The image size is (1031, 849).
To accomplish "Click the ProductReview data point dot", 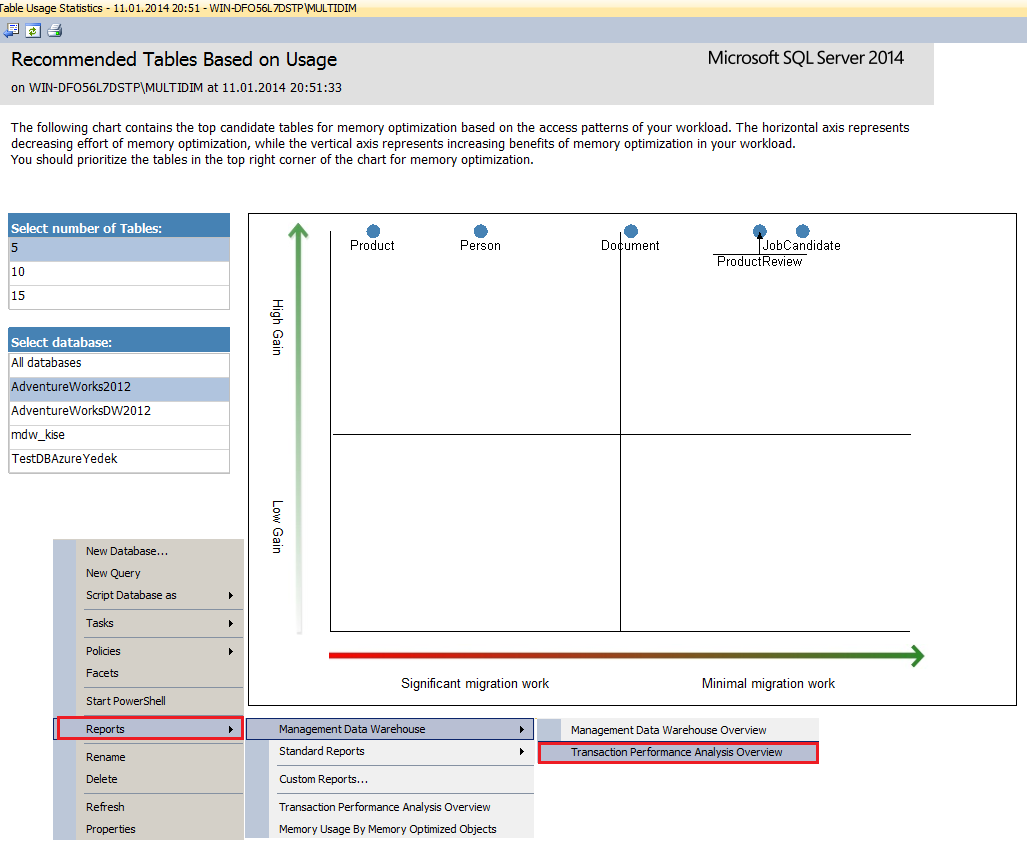I will 759,231.
